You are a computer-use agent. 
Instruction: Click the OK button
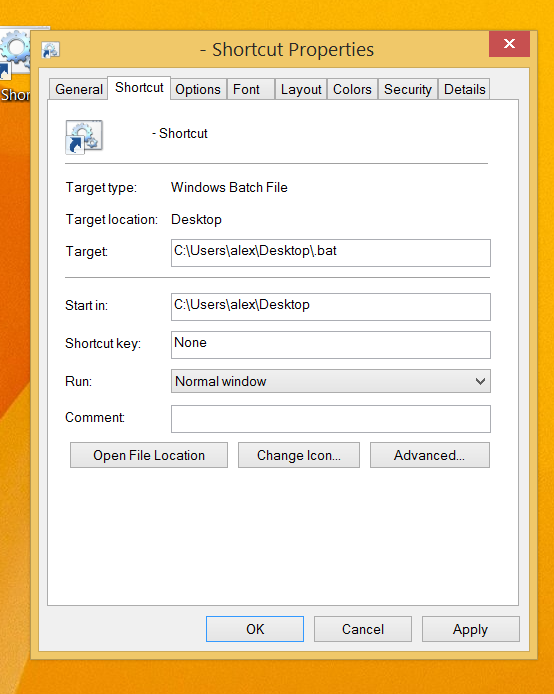click(x=255, y=629)
